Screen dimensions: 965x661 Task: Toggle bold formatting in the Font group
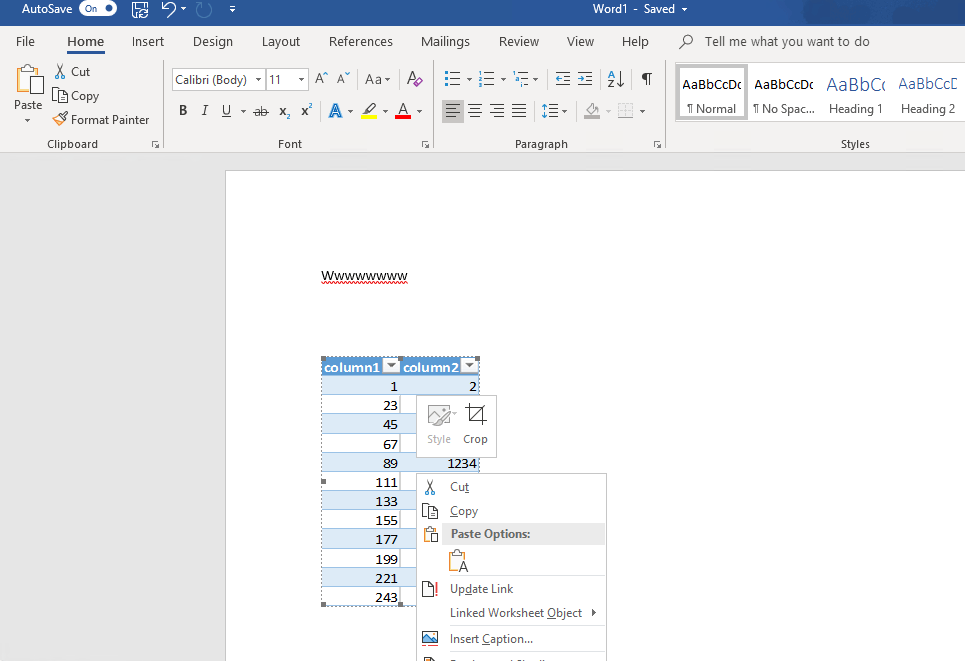point(183,110)
